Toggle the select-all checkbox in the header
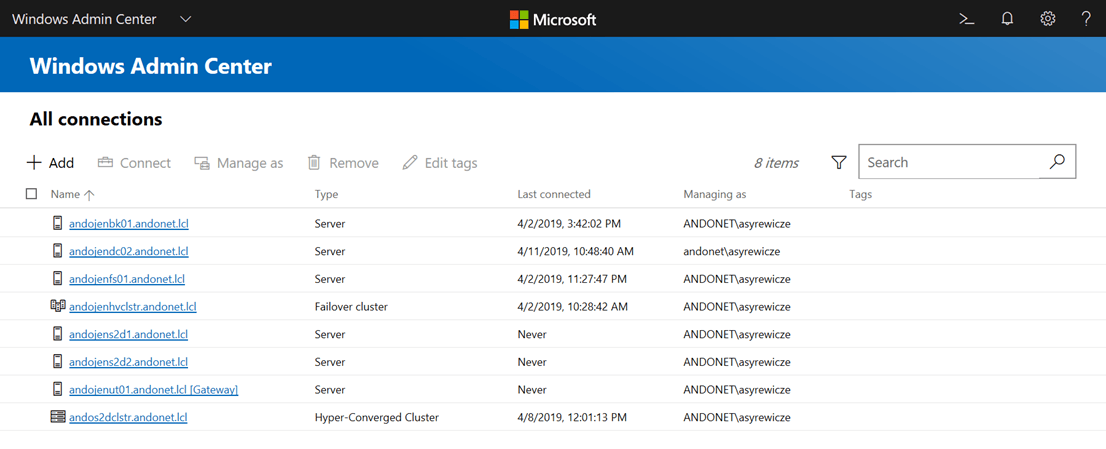The height and width of the screenshot is (449, 1106). tap(31, 194)
